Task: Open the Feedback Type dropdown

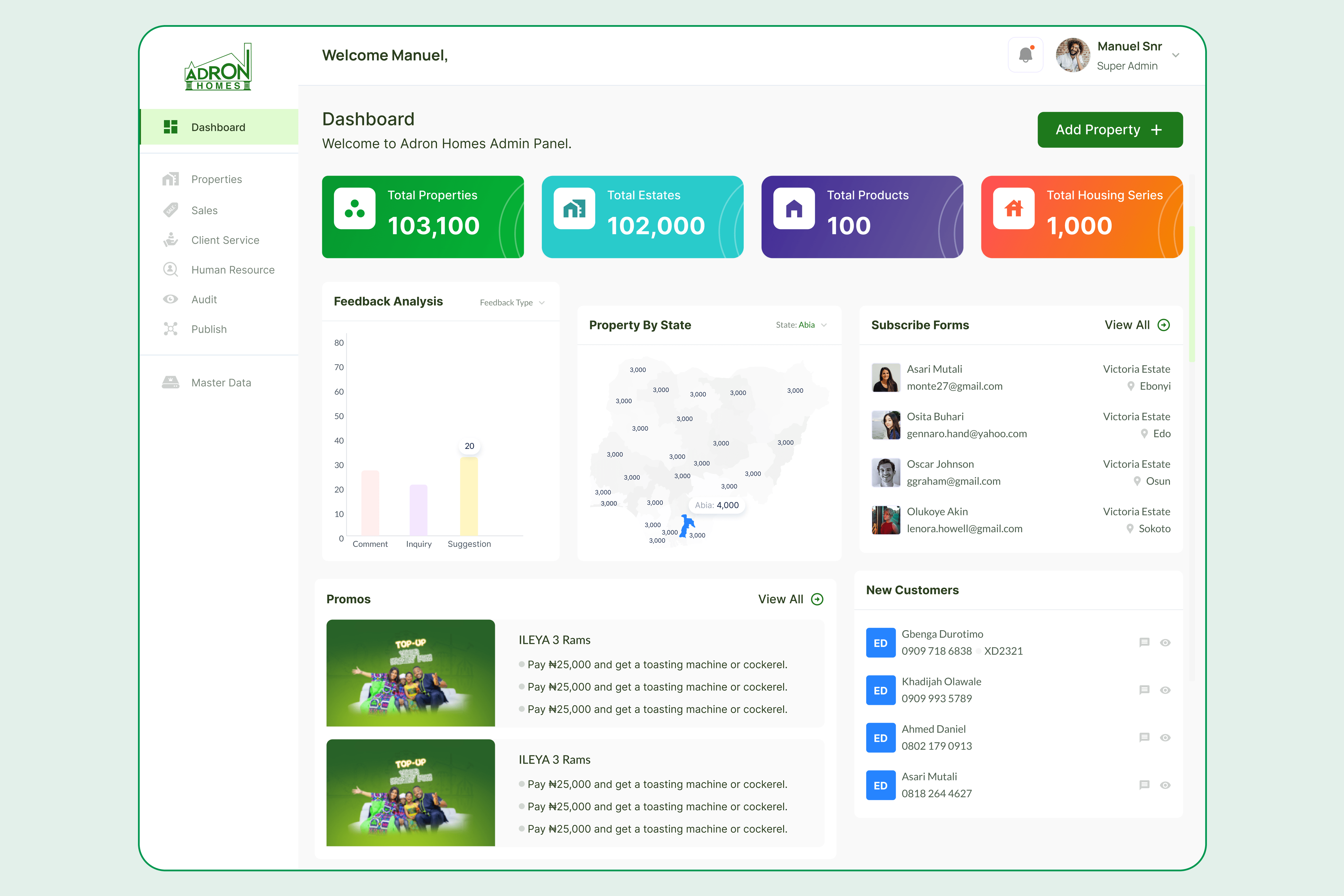Action: [512, 302]
